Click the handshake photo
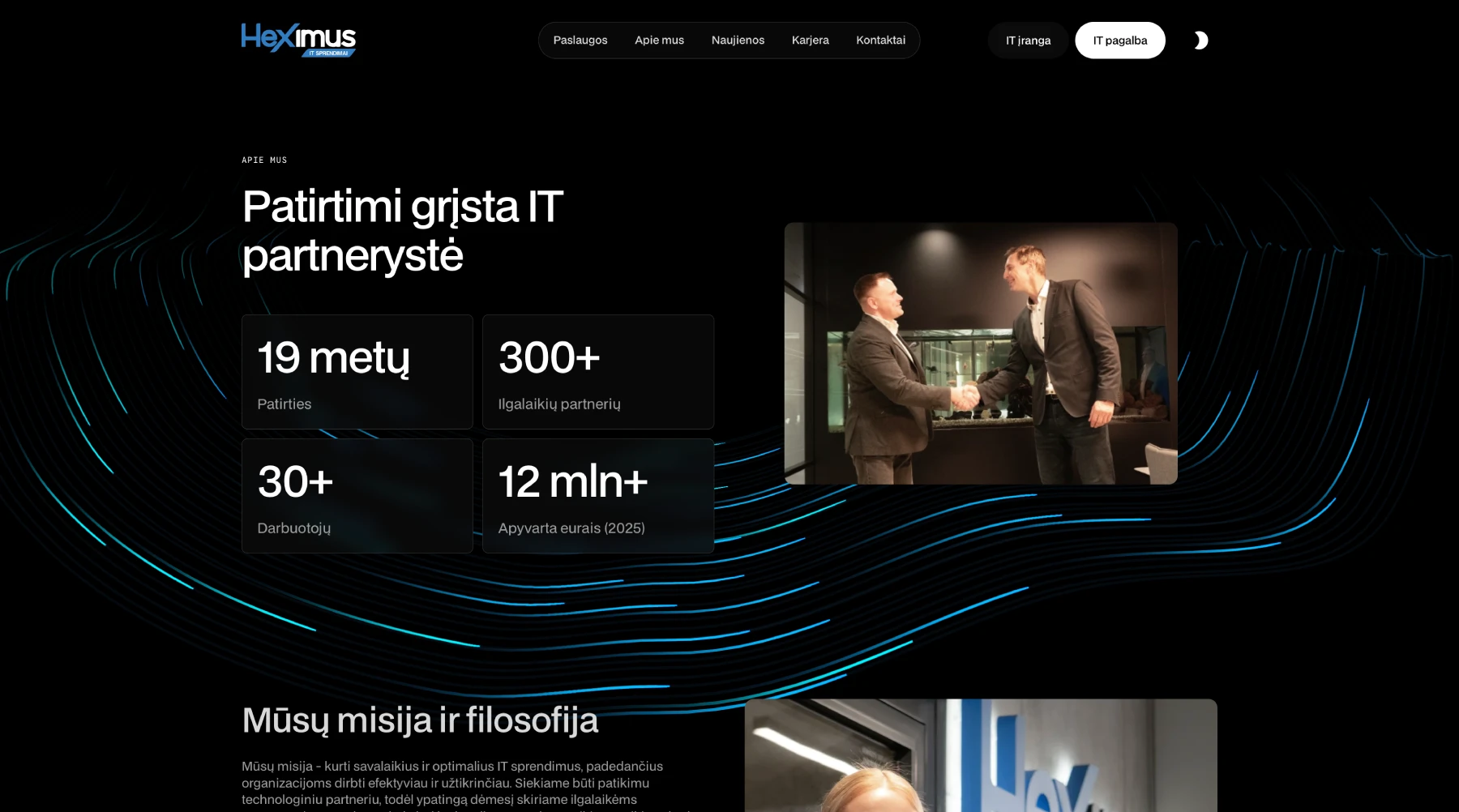The height and width of the screenshot is (812, 1459). (x=981, y=353)
